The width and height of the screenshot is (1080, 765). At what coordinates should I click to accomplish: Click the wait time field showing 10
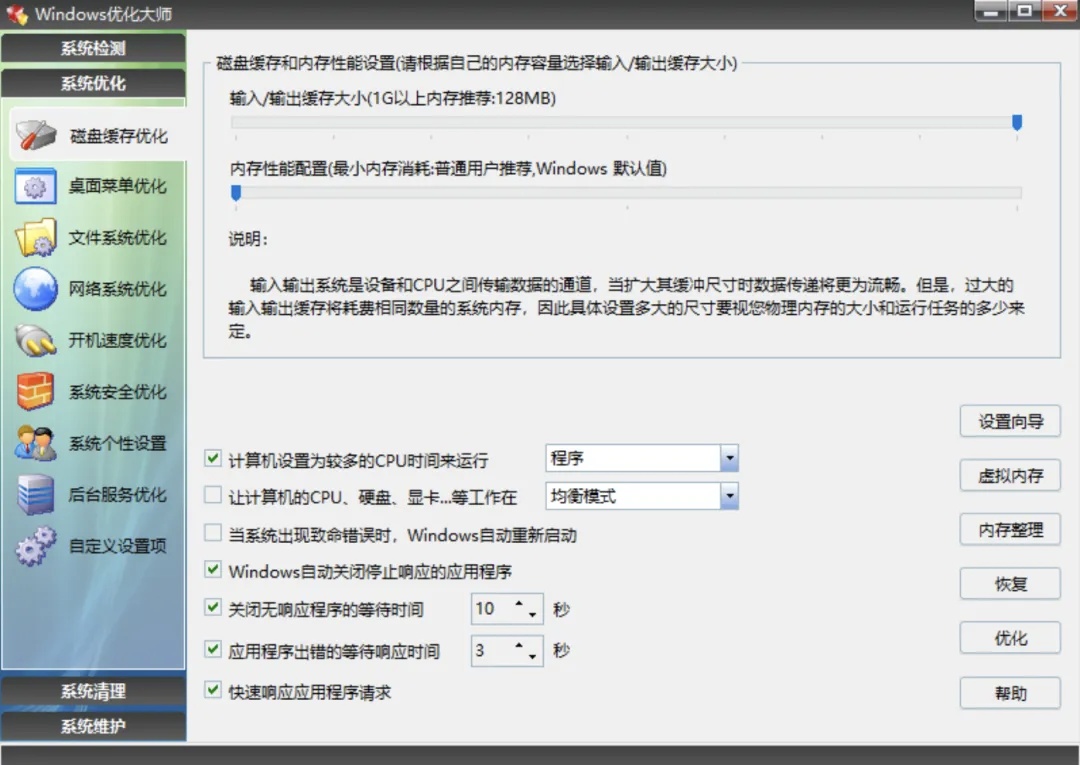[x=507, y=609]
